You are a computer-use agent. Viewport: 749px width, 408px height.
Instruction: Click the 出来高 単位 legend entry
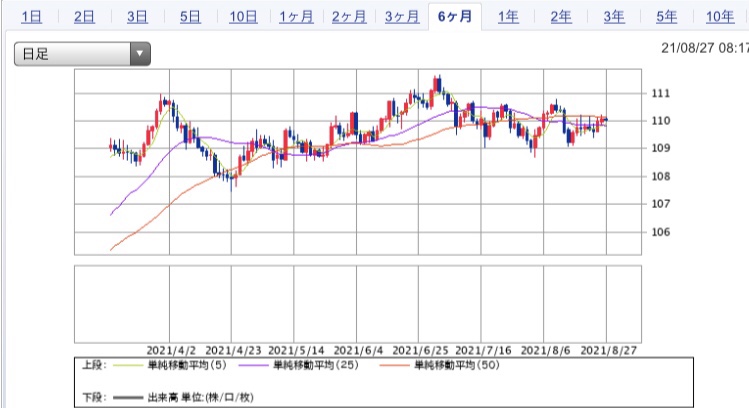coord(201,397)
